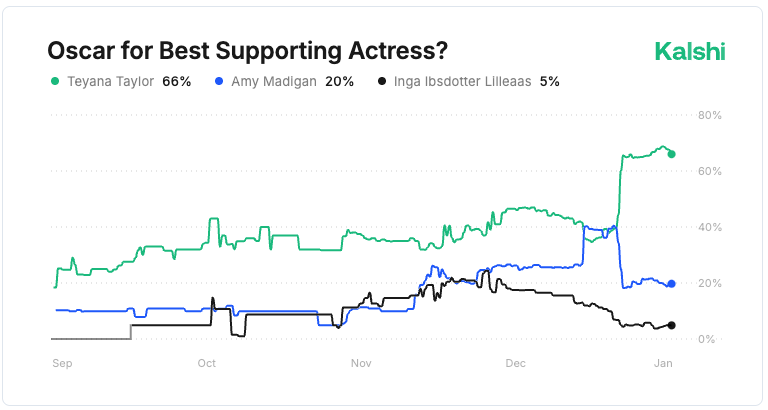Click the 40% label on the y-axis
The height and width of the screenshot is (410, 768).
tap(710, 228)
